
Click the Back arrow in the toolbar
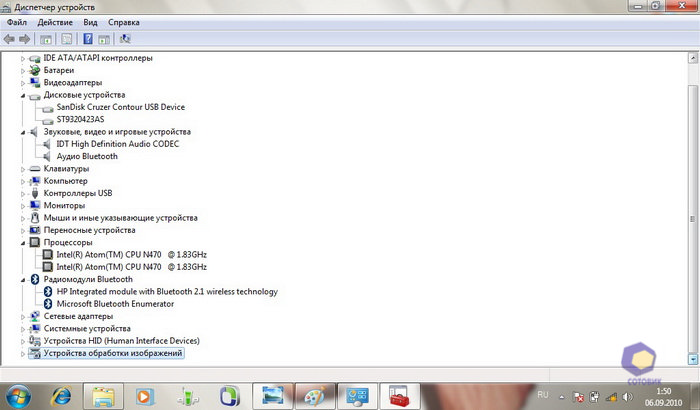[x=9, y=39]
